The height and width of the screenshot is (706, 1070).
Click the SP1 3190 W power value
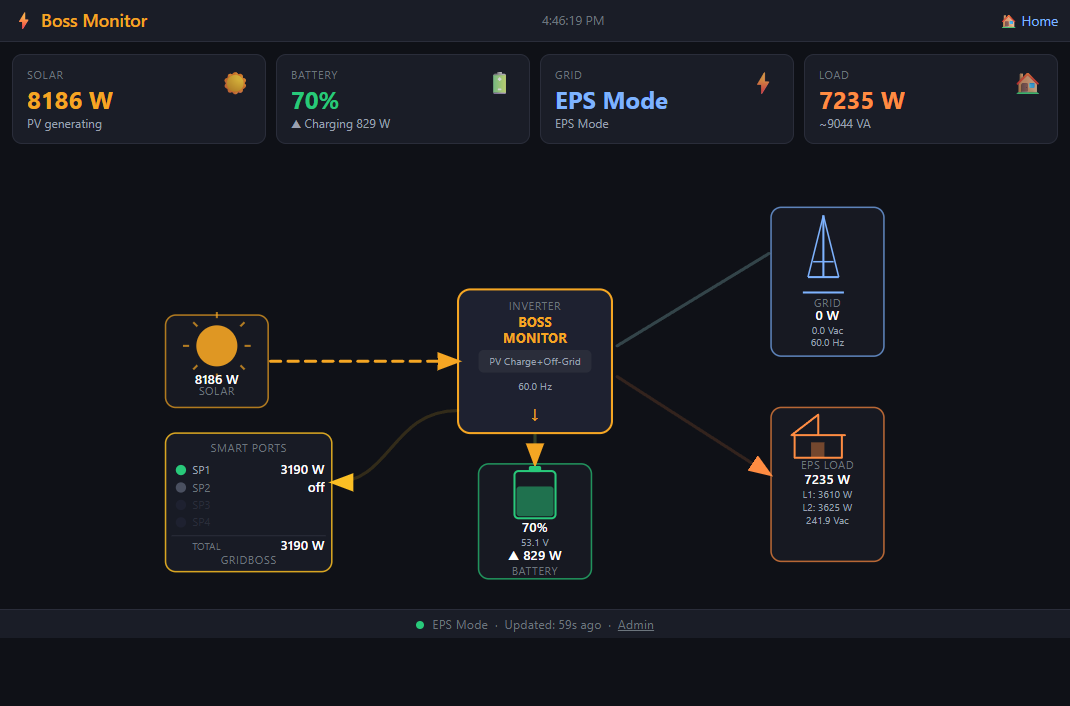pyautogui.click(x=302, y=470)
